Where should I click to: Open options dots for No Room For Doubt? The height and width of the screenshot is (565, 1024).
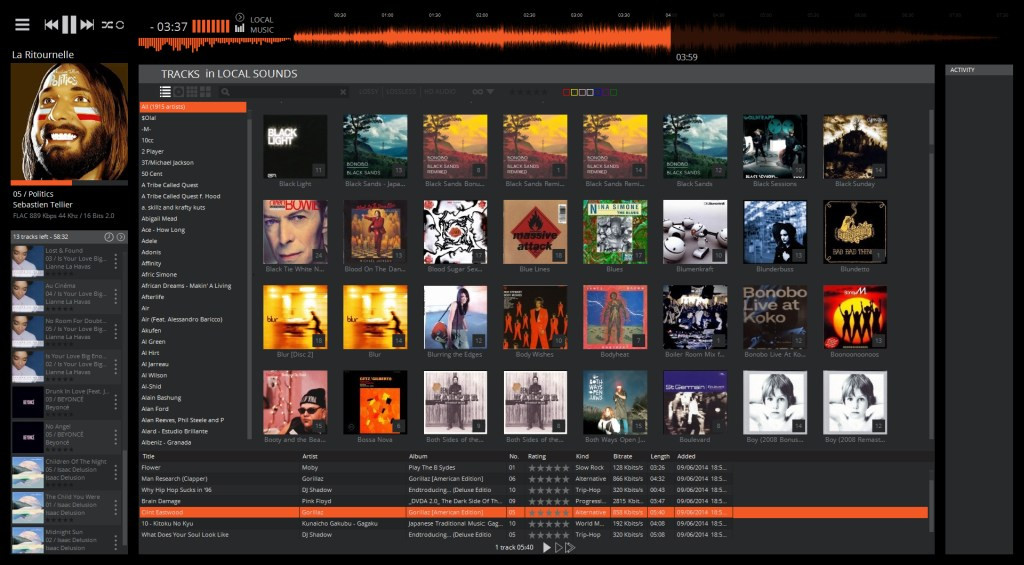116,331
